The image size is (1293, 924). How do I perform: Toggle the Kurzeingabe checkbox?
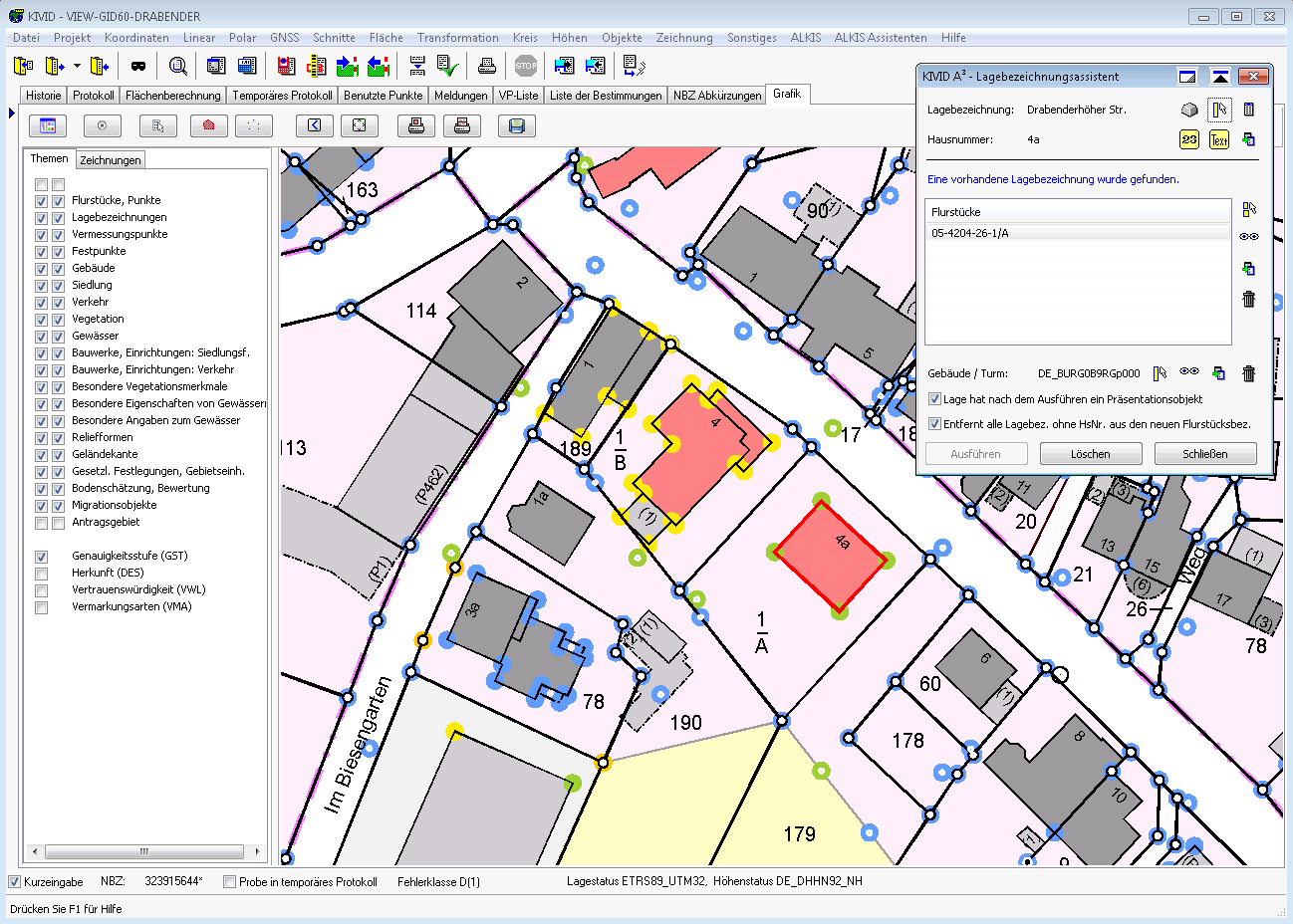coord(15,882)
